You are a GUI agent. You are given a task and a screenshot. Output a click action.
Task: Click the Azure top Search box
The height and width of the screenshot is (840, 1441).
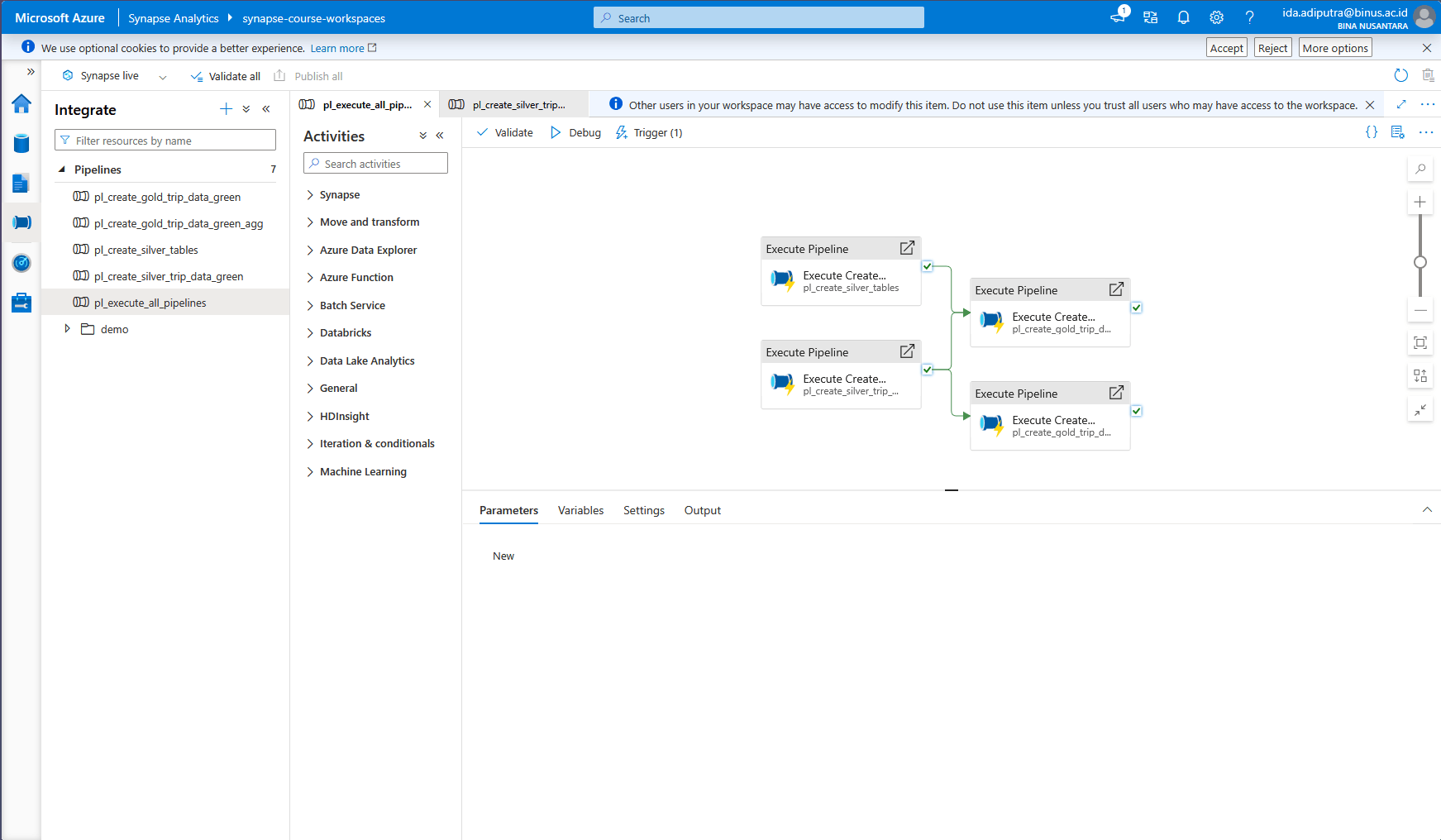pyautogui.click(x=759, y=17)
